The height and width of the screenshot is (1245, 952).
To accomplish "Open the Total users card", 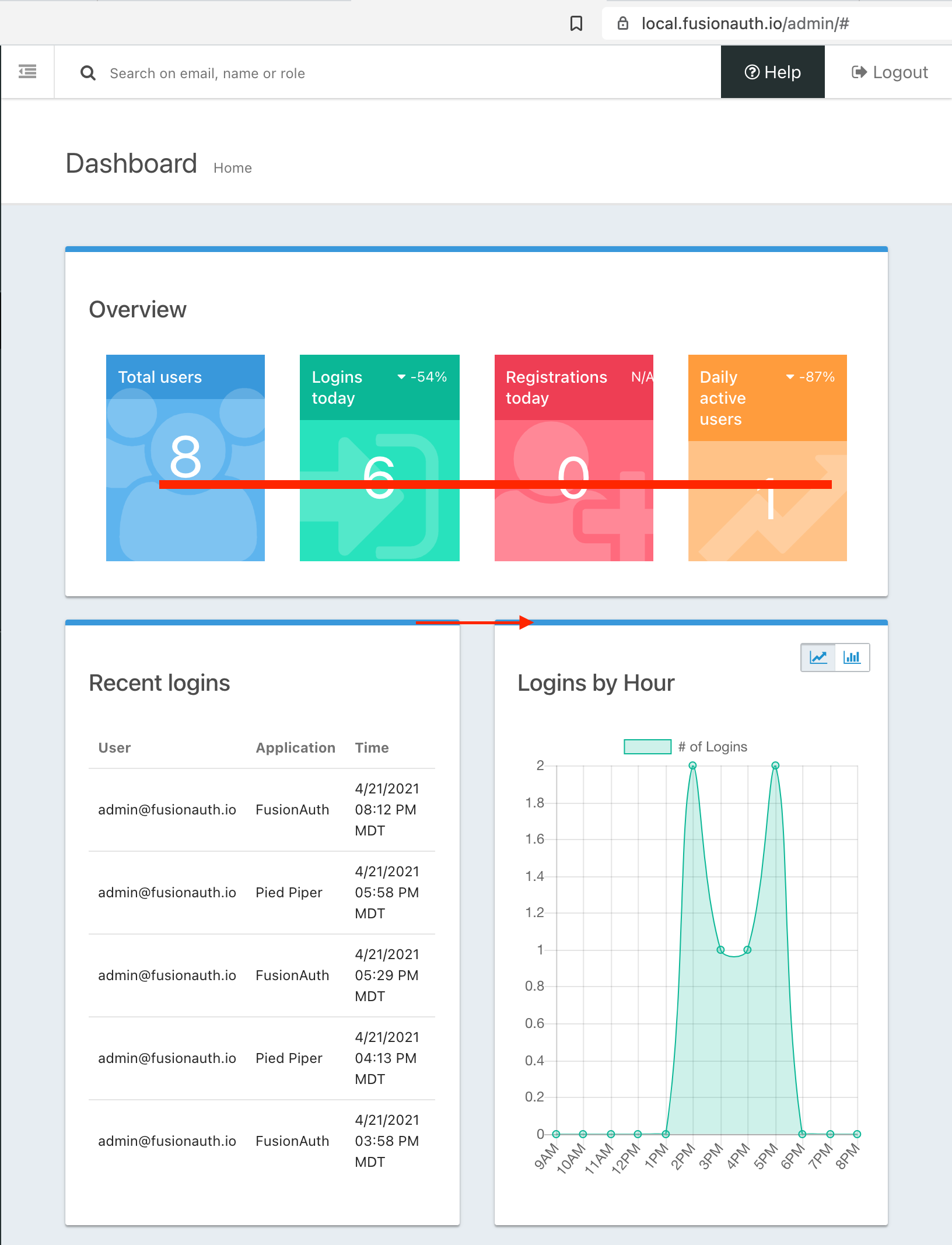I will (185, 458).
